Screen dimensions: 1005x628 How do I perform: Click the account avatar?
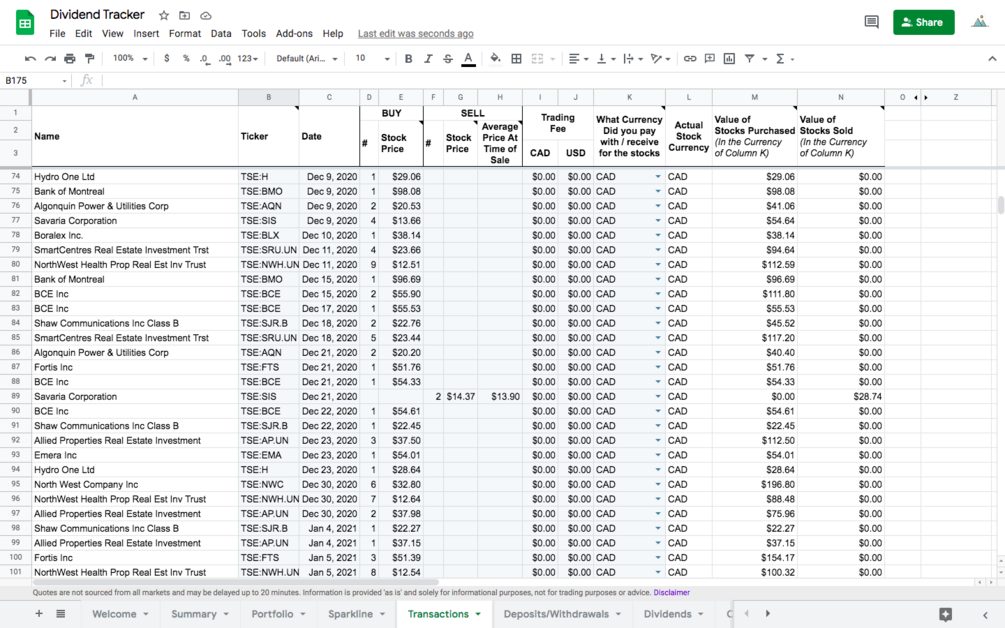pyautogui.click(x=979, y=22)
